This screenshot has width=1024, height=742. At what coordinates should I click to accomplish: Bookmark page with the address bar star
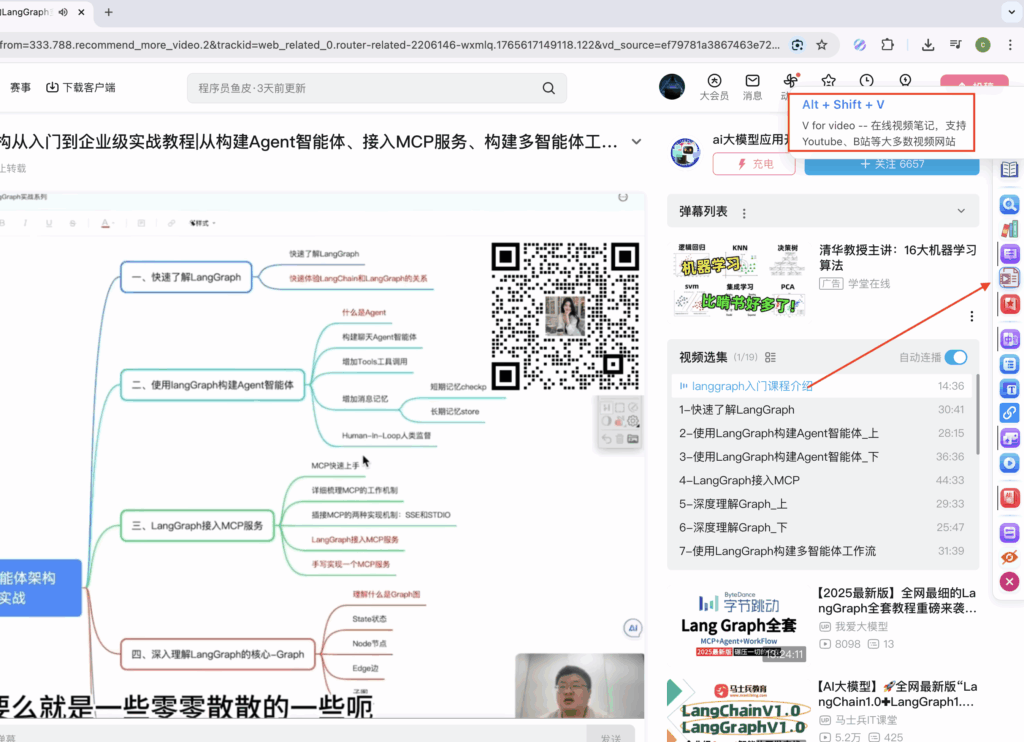tap(821, 45)
